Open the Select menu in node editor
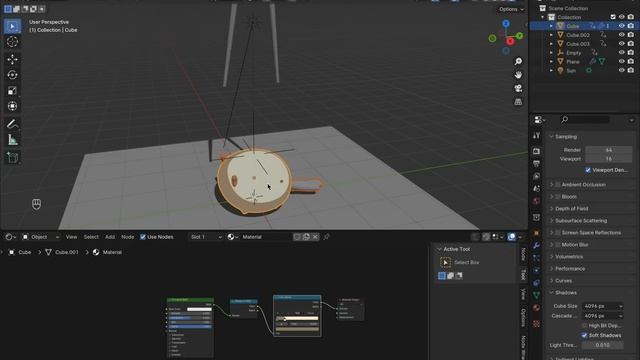 coord(91,237)
